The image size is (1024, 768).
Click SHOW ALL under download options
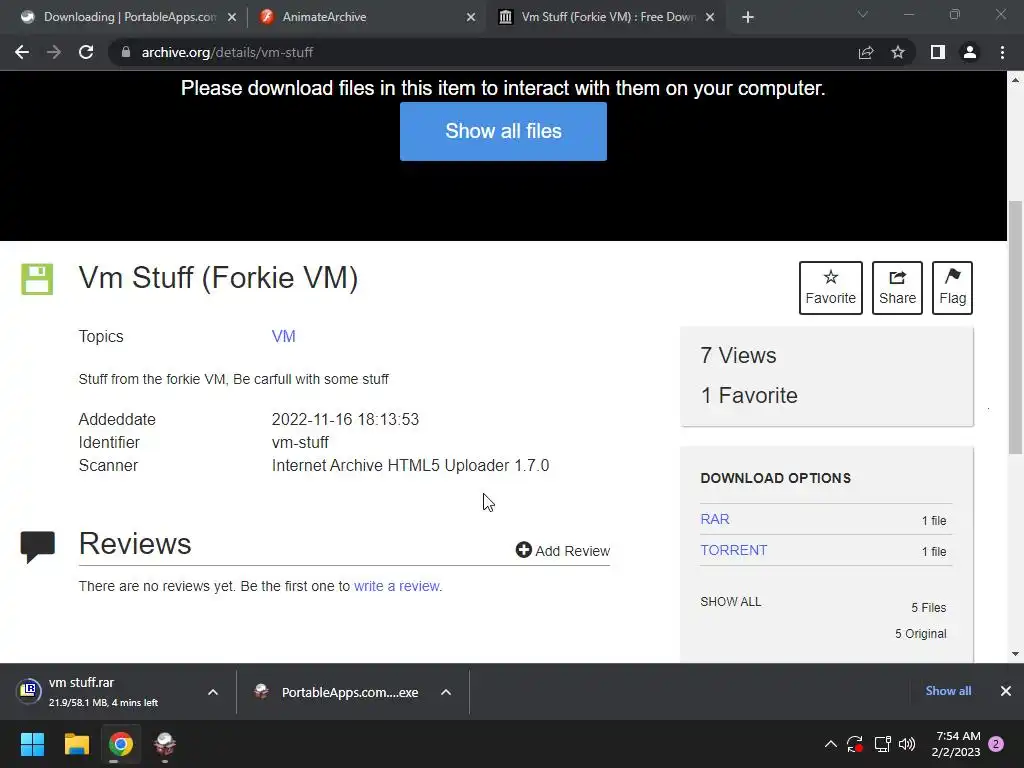pos(731,602)
